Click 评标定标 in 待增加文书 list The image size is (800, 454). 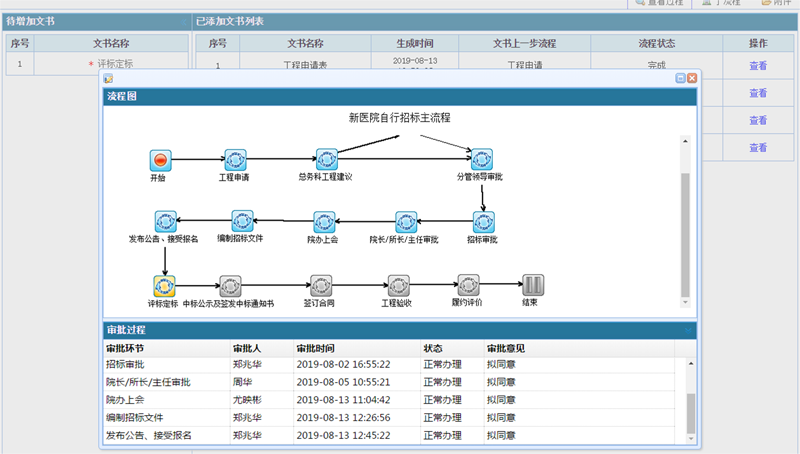(115, 64)
